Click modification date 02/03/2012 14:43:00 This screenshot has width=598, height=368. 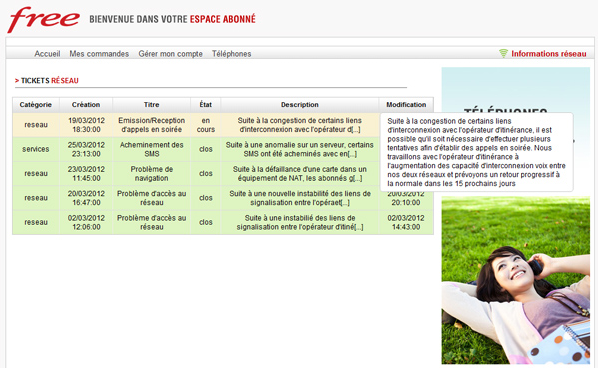coord(406,222)
